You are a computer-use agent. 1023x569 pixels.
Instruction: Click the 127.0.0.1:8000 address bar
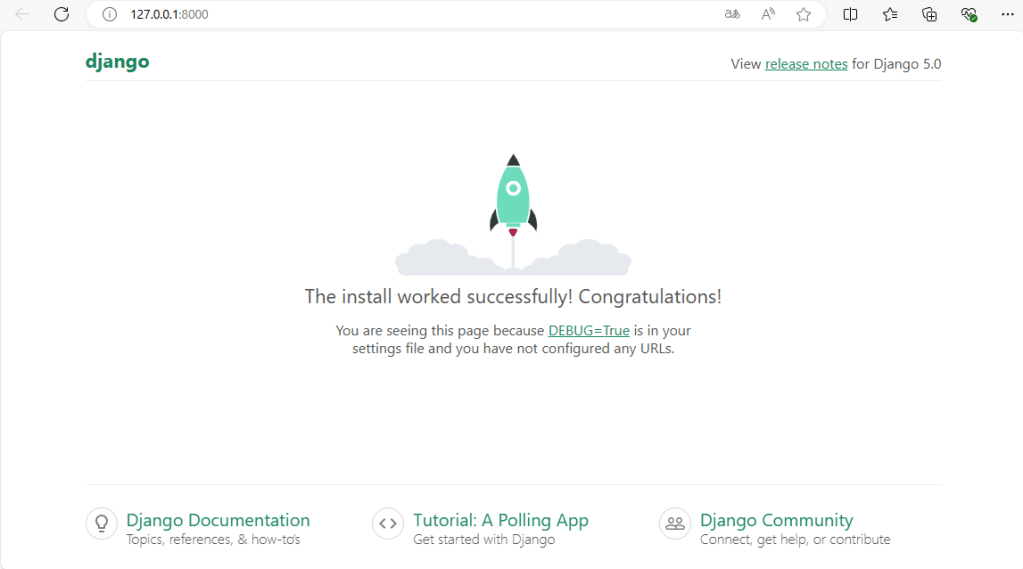coord(400,14)
